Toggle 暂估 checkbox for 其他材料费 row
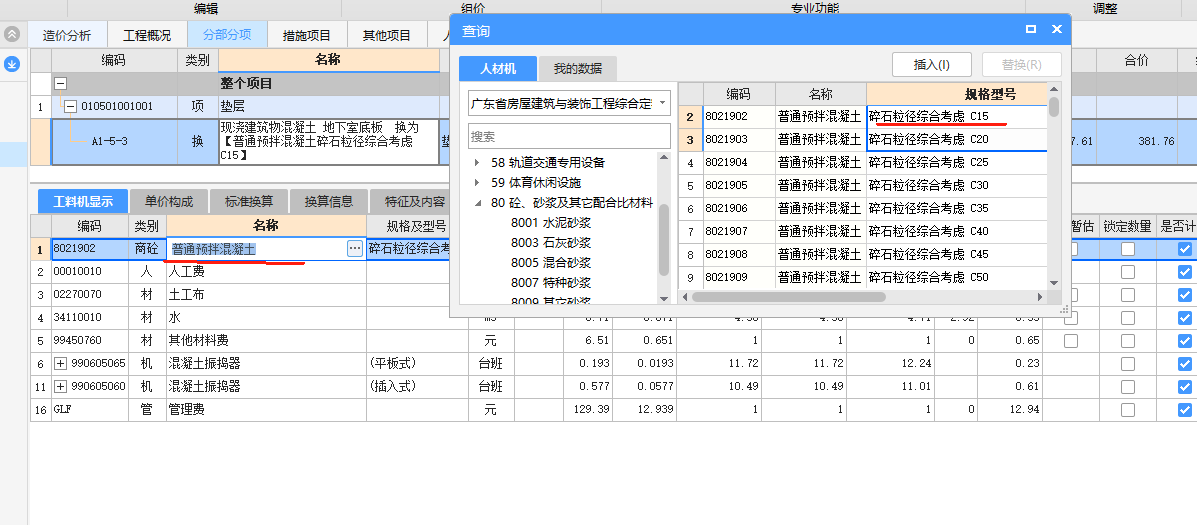Image resolution: width=1197 pixels, height=525 pixels. [1071, 340]
